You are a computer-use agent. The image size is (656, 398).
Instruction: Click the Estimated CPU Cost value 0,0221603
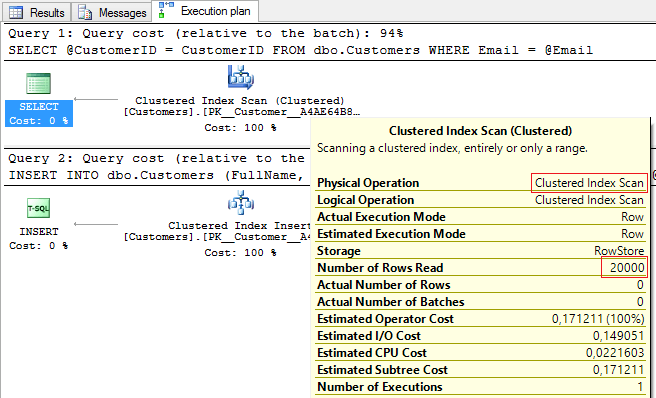point(615,353)
